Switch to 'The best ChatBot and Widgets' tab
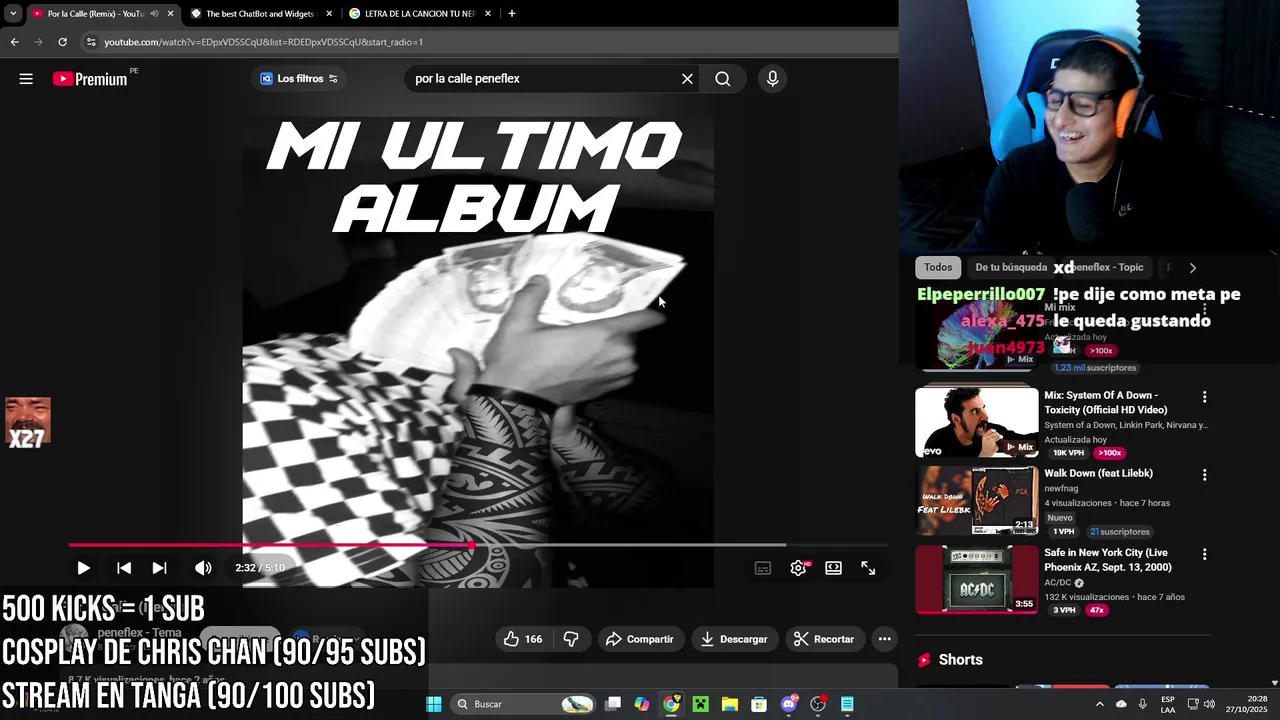The height and width of the screenshot is (720, 1280). (260, 14)
